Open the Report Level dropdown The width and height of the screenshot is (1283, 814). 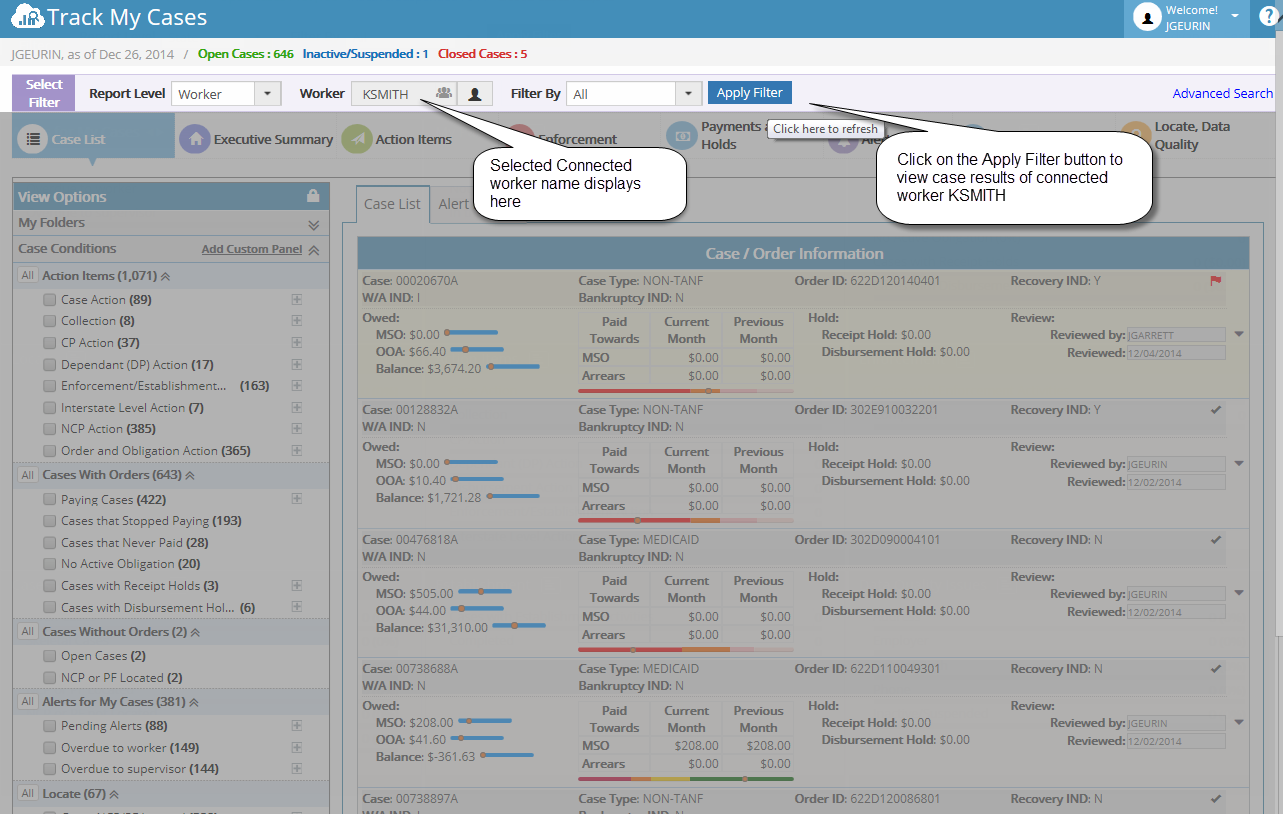pyautogui.click(x=267, y=94)
